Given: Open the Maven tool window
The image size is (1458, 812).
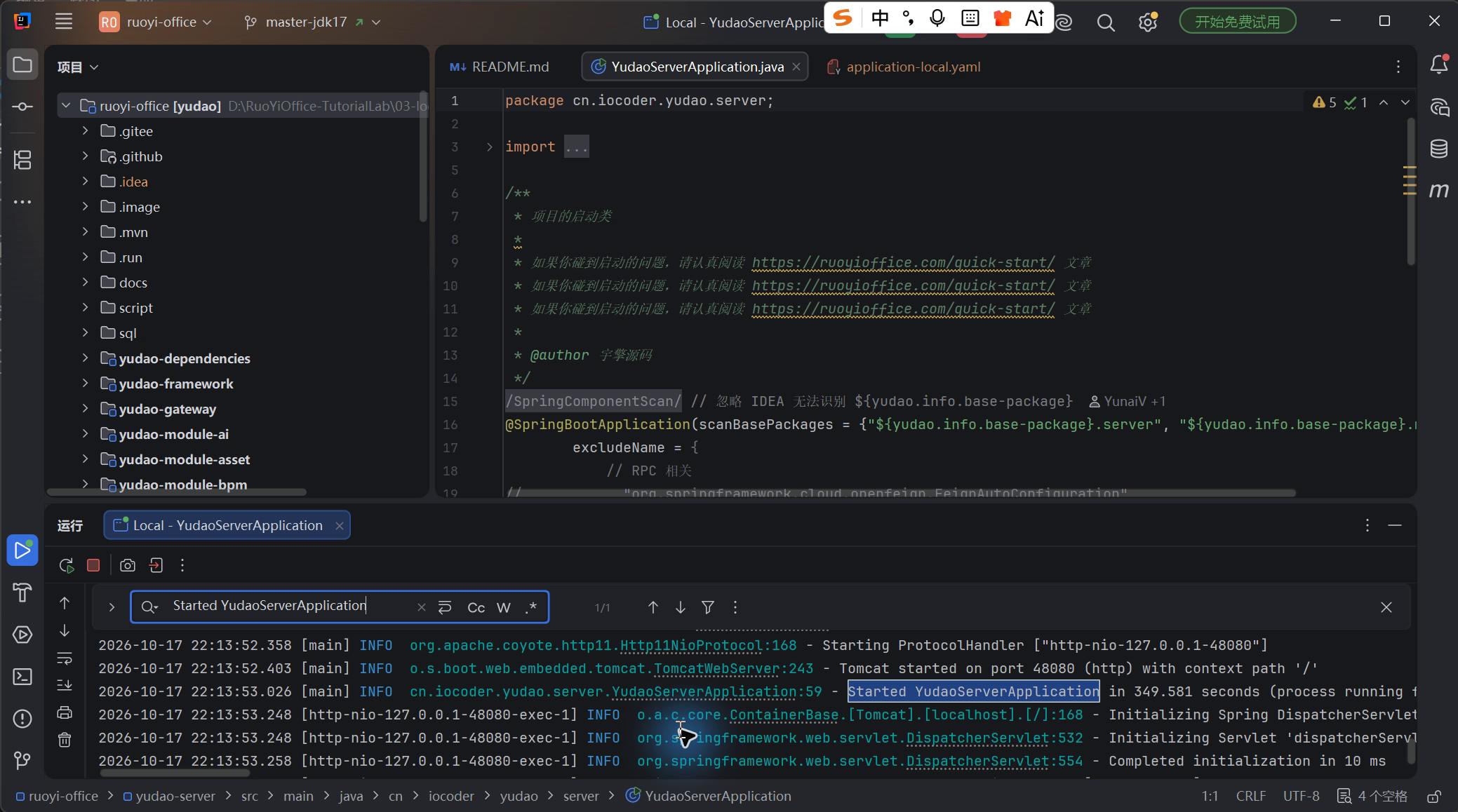Looking at the screenshot, I should [x=1439, y=190].
